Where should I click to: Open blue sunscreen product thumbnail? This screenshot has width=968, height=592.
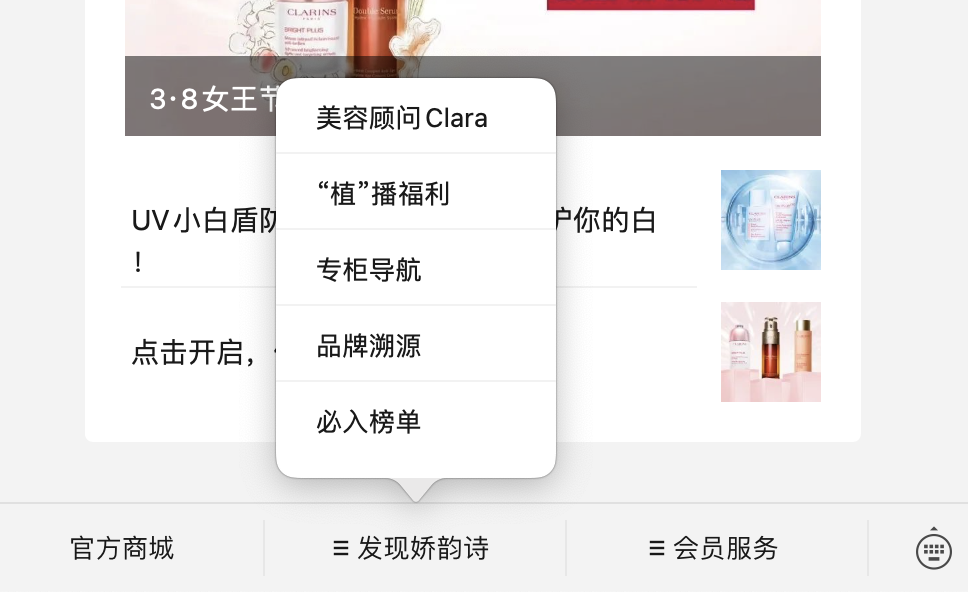(770, 220)
